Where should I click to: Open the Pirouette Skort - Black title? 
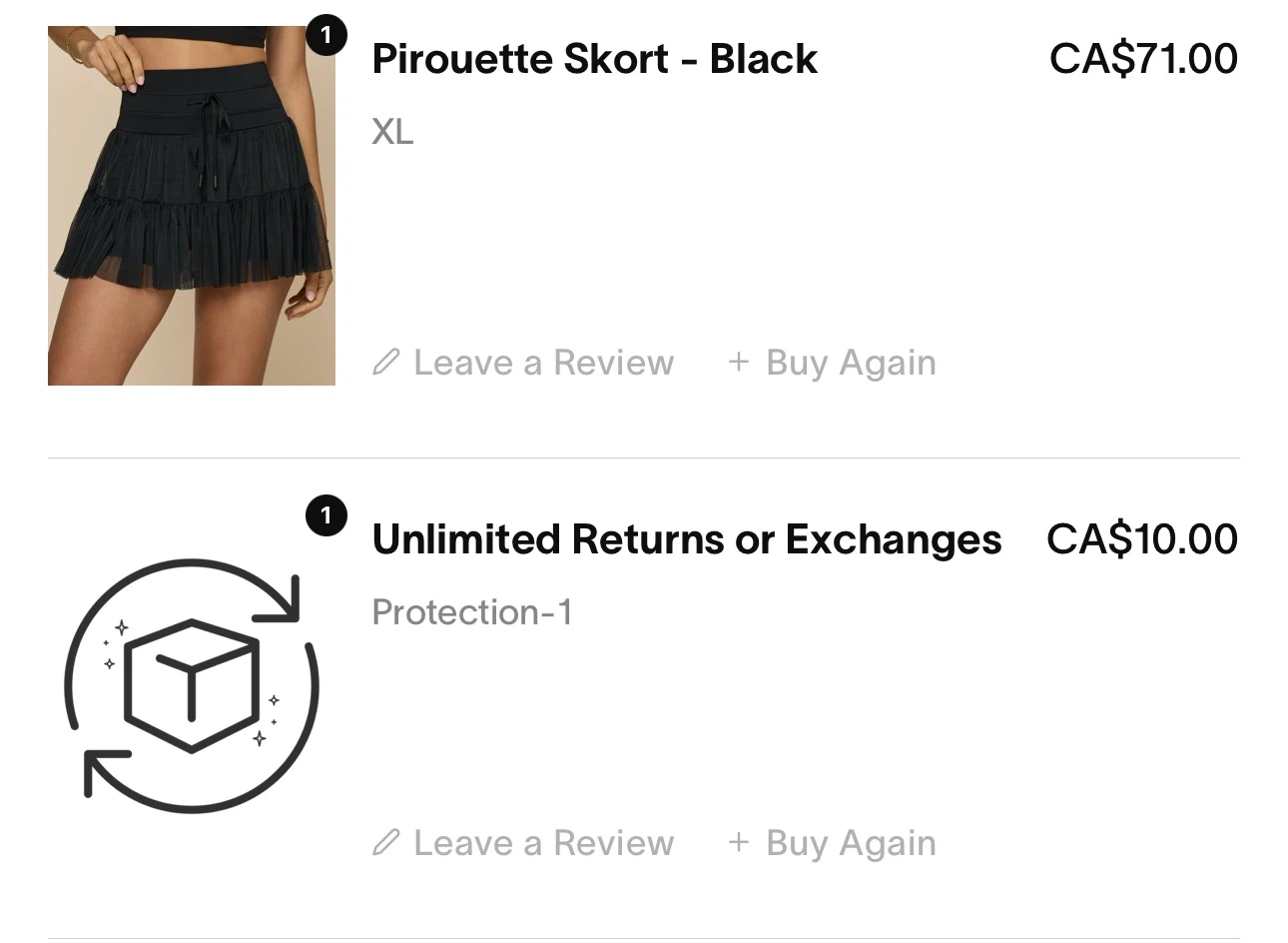coord(594,59)
